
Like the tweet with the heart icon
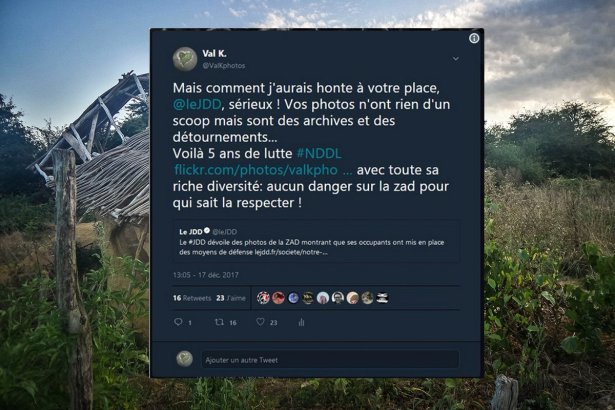pyautogui.click(x=260, y=322)
